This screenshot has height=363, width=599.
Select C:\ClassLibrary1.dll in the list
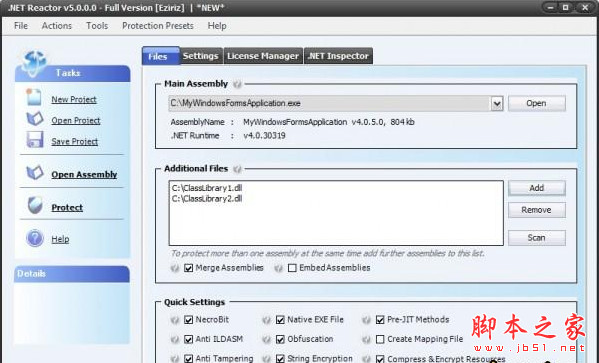207,188
